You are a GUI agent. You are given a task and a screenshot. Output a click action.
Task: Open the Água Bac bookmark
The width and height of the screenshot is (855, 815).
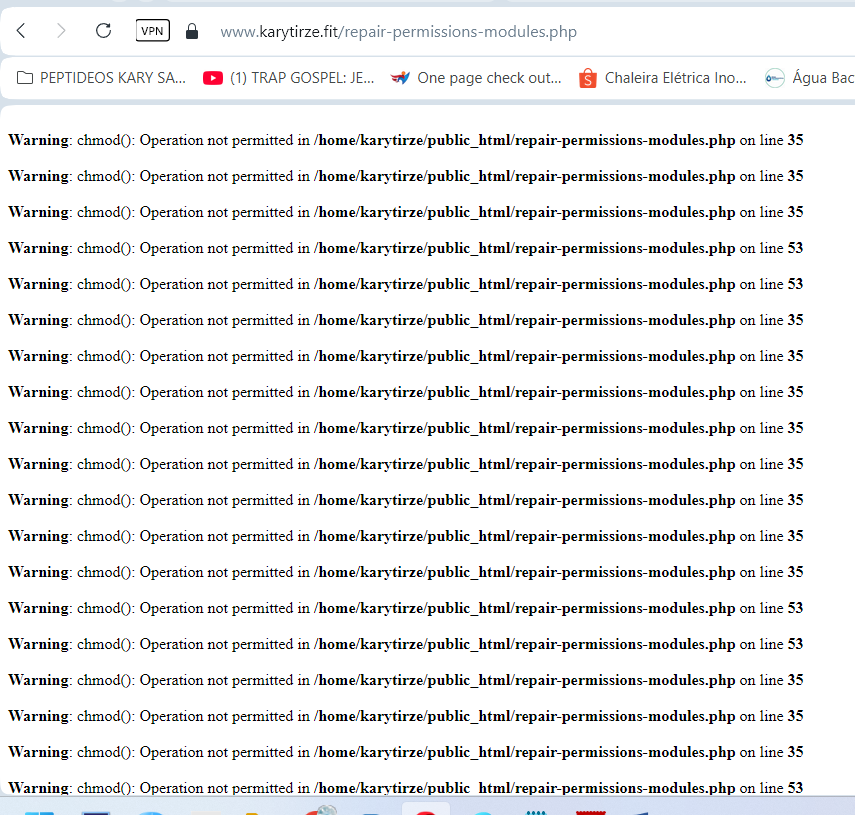click(x=810, y=78)
